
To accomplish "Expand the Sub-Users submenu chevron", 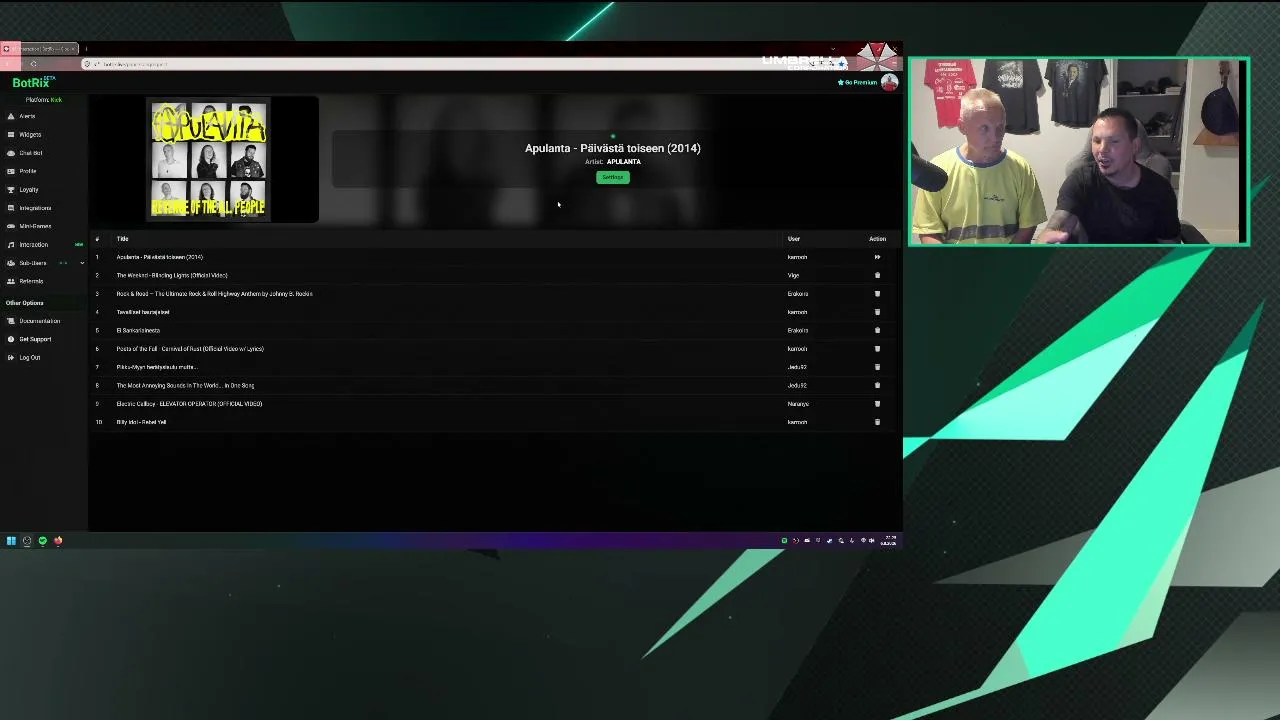I will (x=82, y=263).
